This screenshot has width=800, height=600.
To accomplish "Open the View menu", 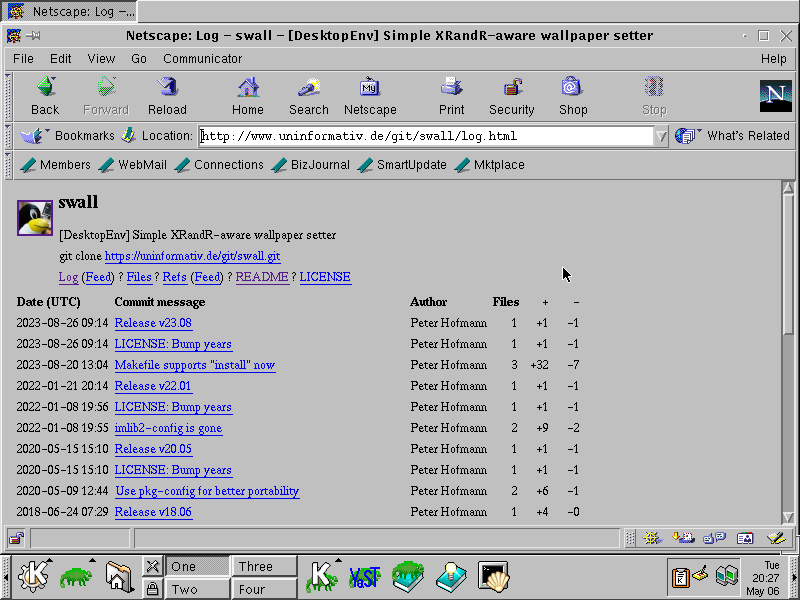I will pyautogui.click(x=101, y=59).
